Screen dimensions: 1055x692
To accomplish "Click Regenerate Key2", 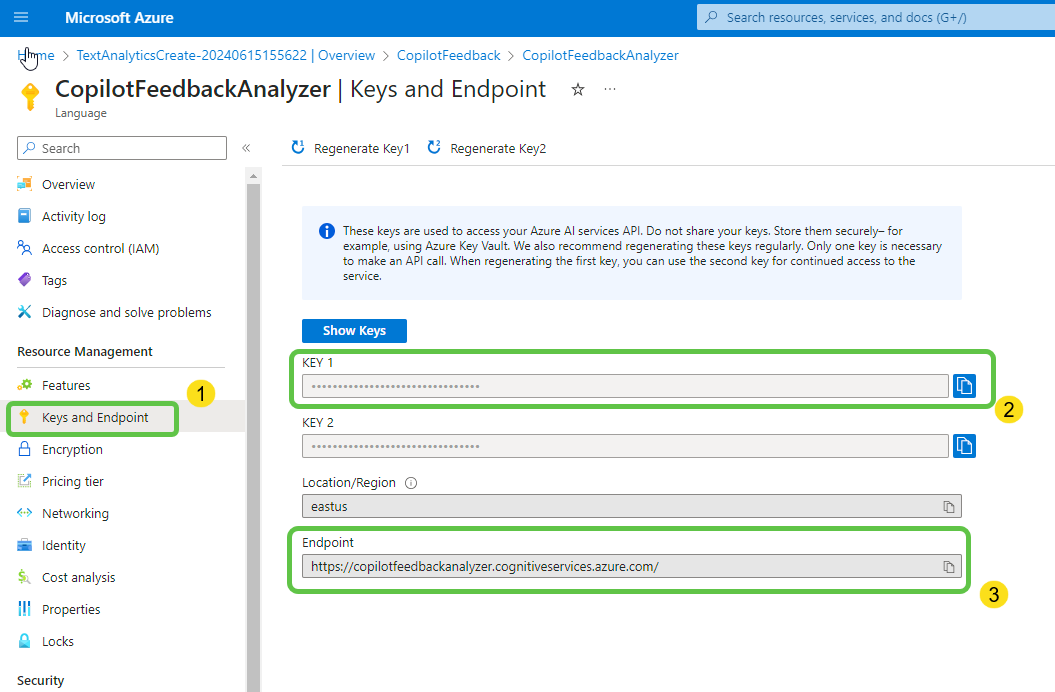I will coord(487,148).
